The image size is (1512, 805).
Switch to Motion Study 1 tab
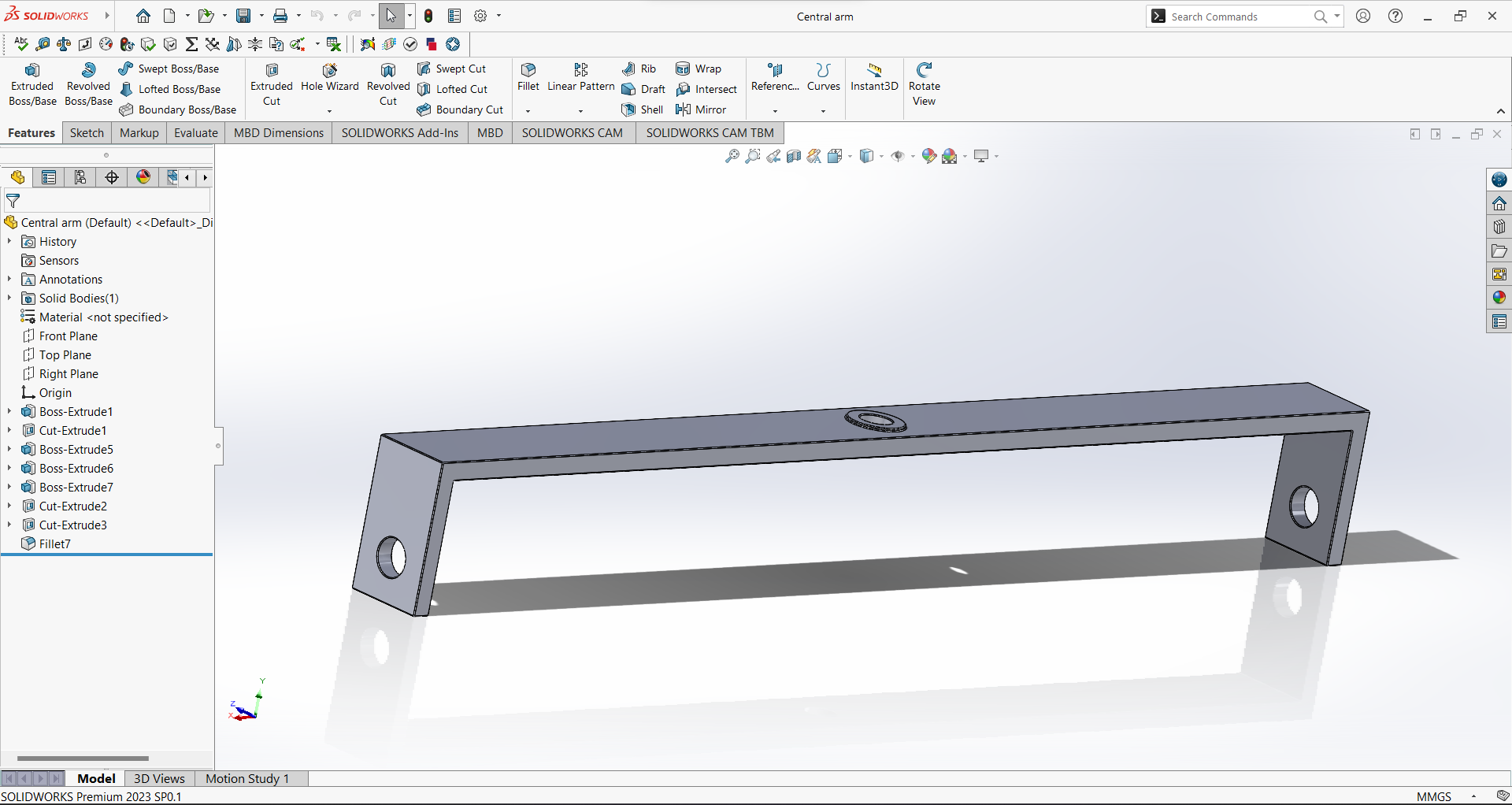pos(247,778)
